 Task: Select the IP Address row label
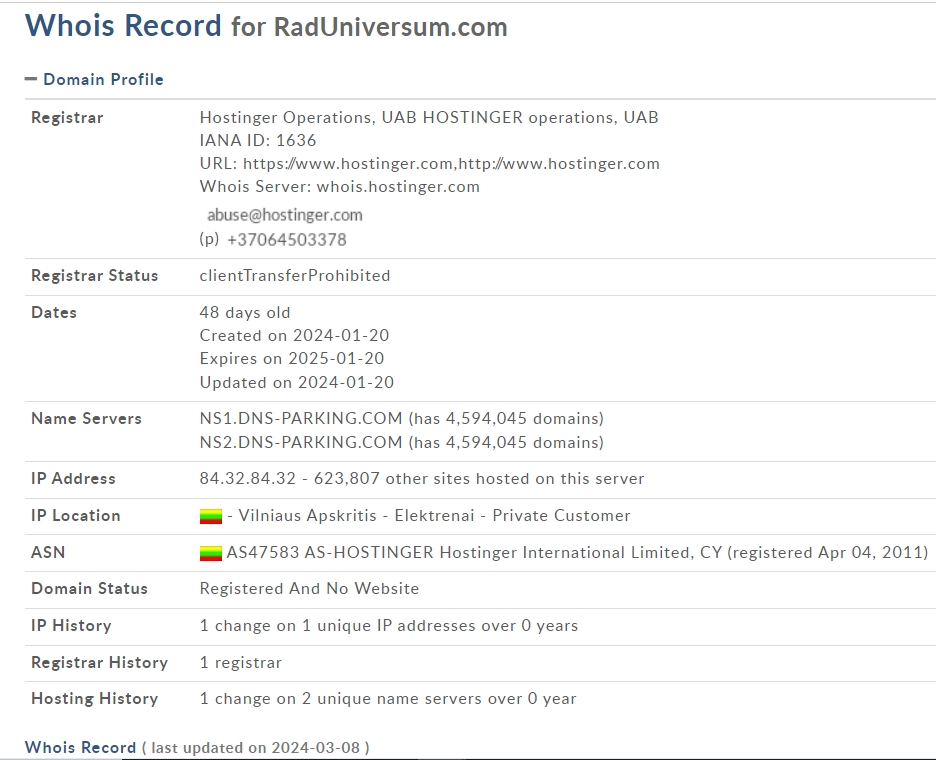[73, 479]
